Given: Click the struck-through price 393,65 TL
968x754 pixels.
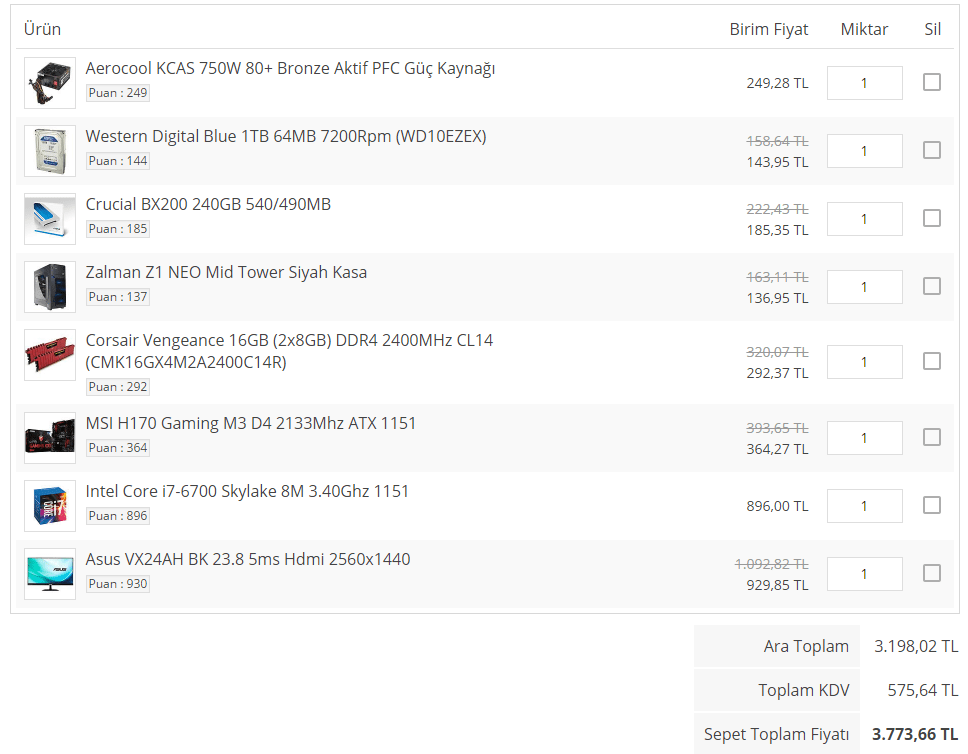Looking at the screenshot, I should pyautogui.click(x=777, y=428).
